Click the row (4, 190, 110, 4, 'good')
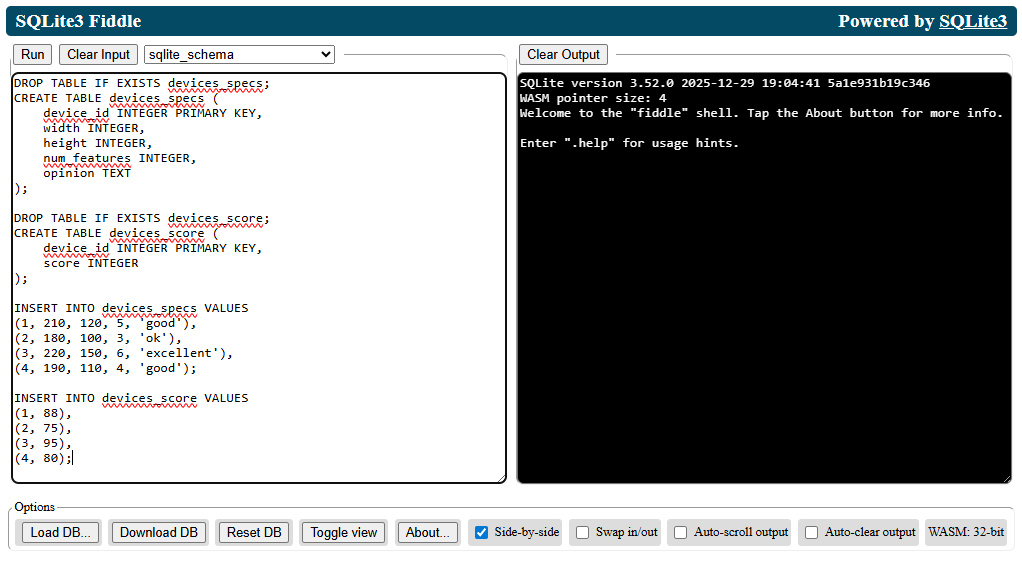 coord(105,368)
